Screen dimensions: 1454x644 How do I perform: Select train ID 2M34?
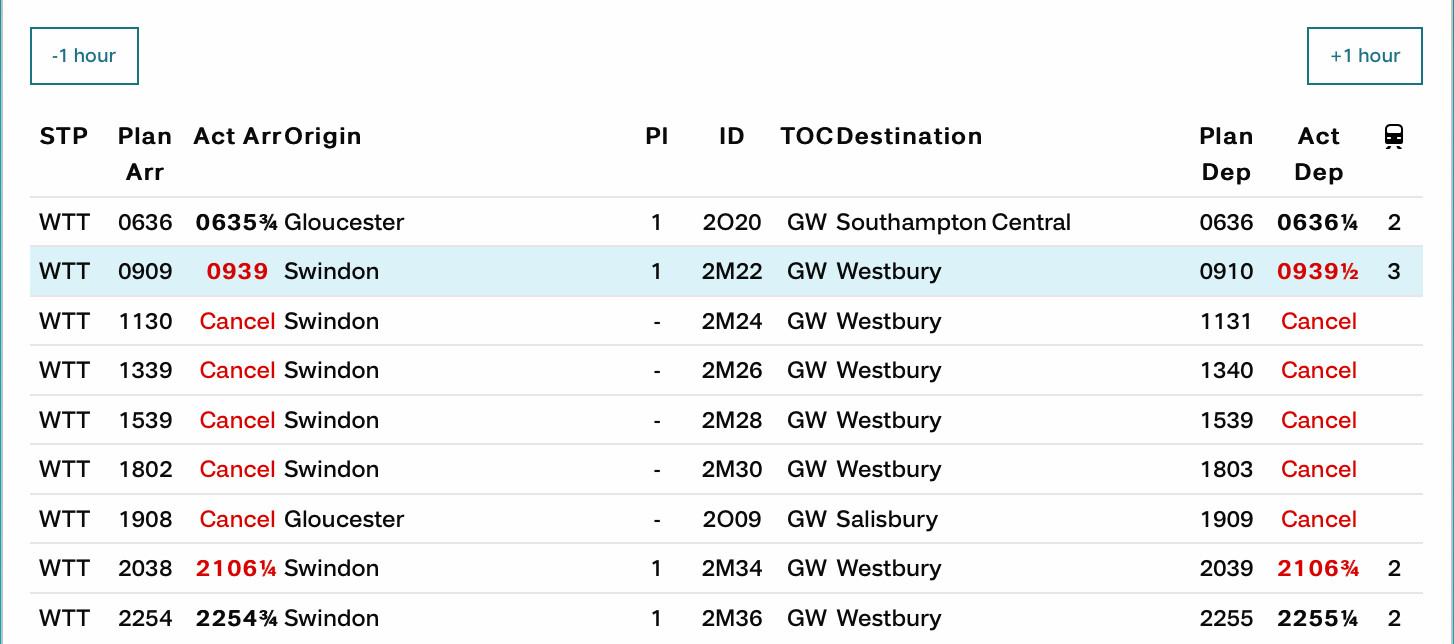pos(732,568)
